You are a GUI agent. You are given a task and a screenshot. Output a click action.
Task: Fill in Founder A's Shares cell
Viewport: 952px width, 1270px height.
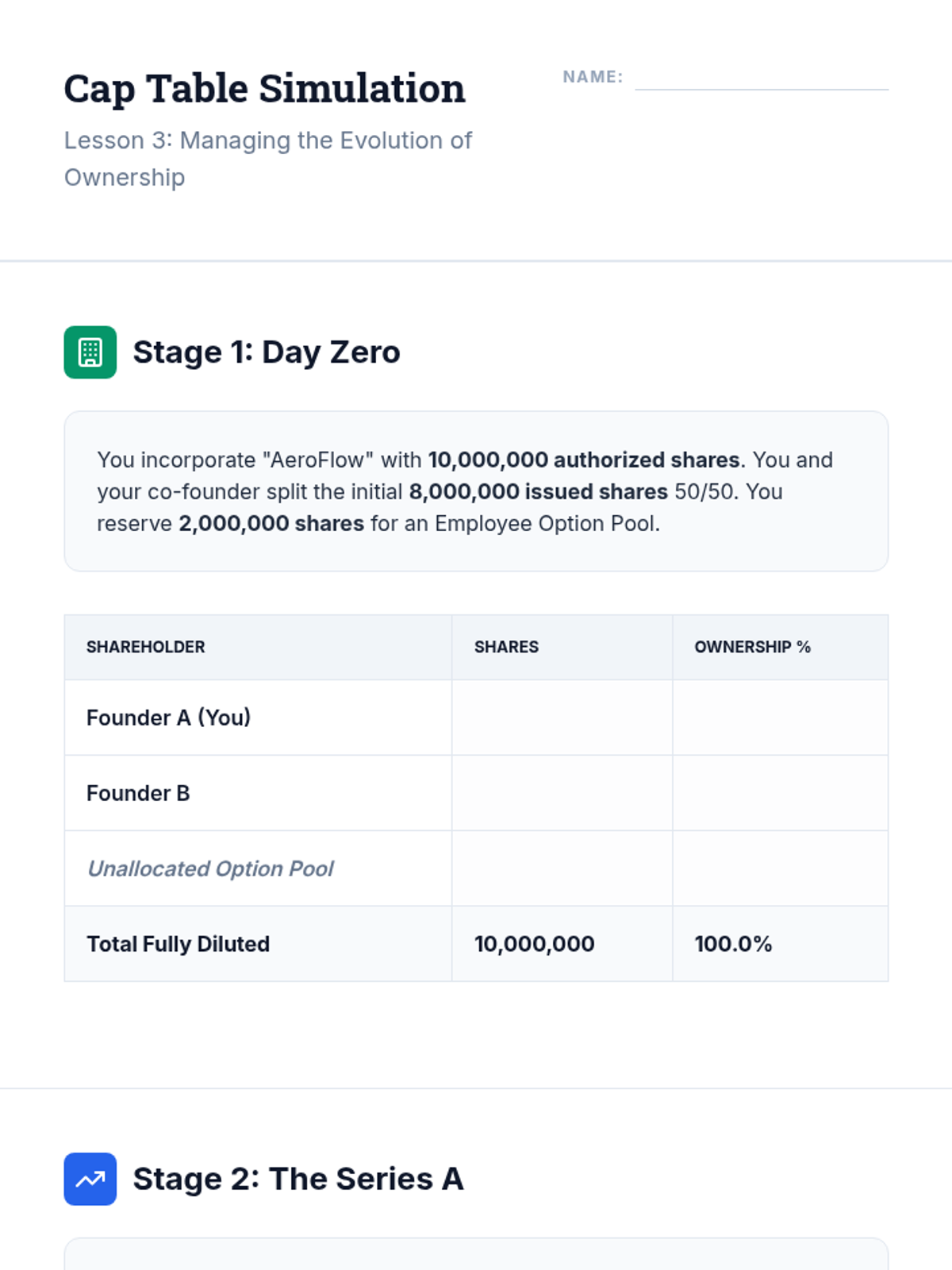point(562,718)
